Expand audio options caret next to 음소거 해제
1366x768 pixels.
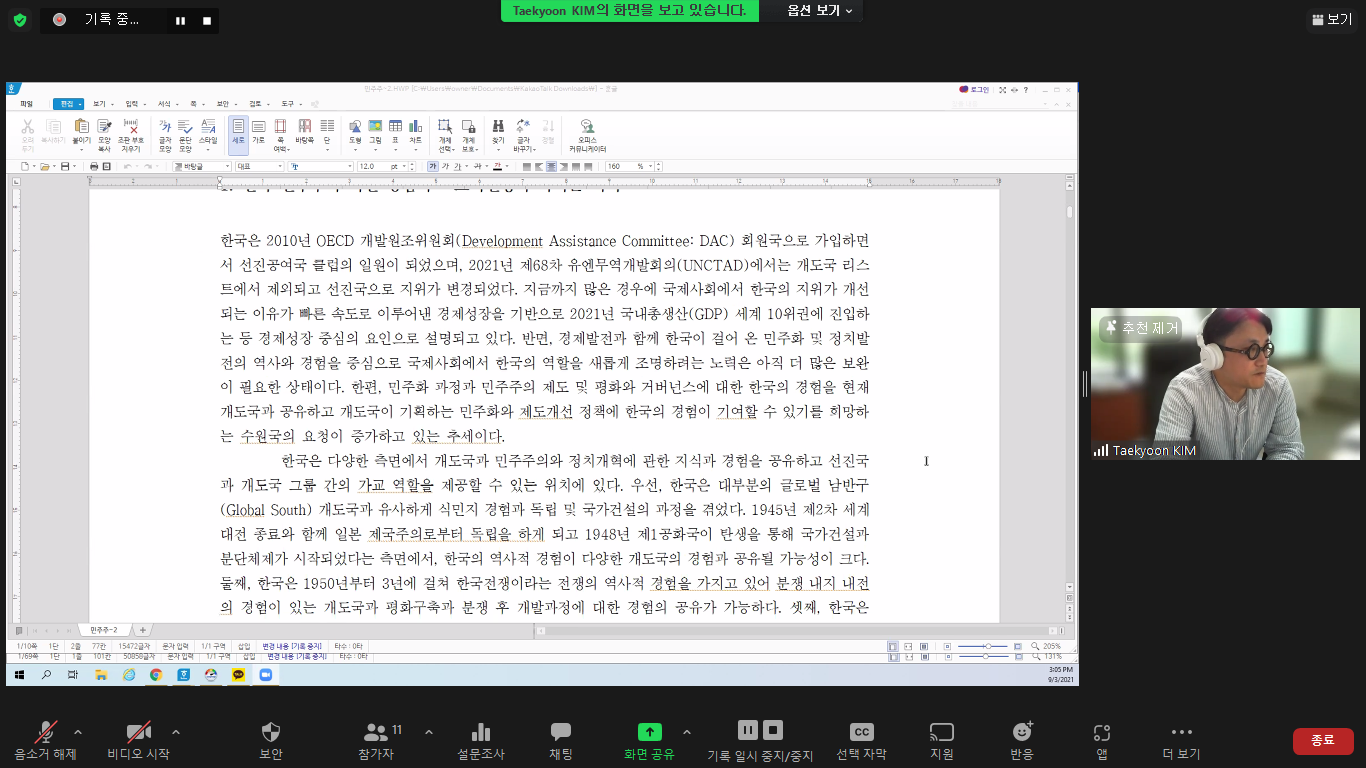79,731
